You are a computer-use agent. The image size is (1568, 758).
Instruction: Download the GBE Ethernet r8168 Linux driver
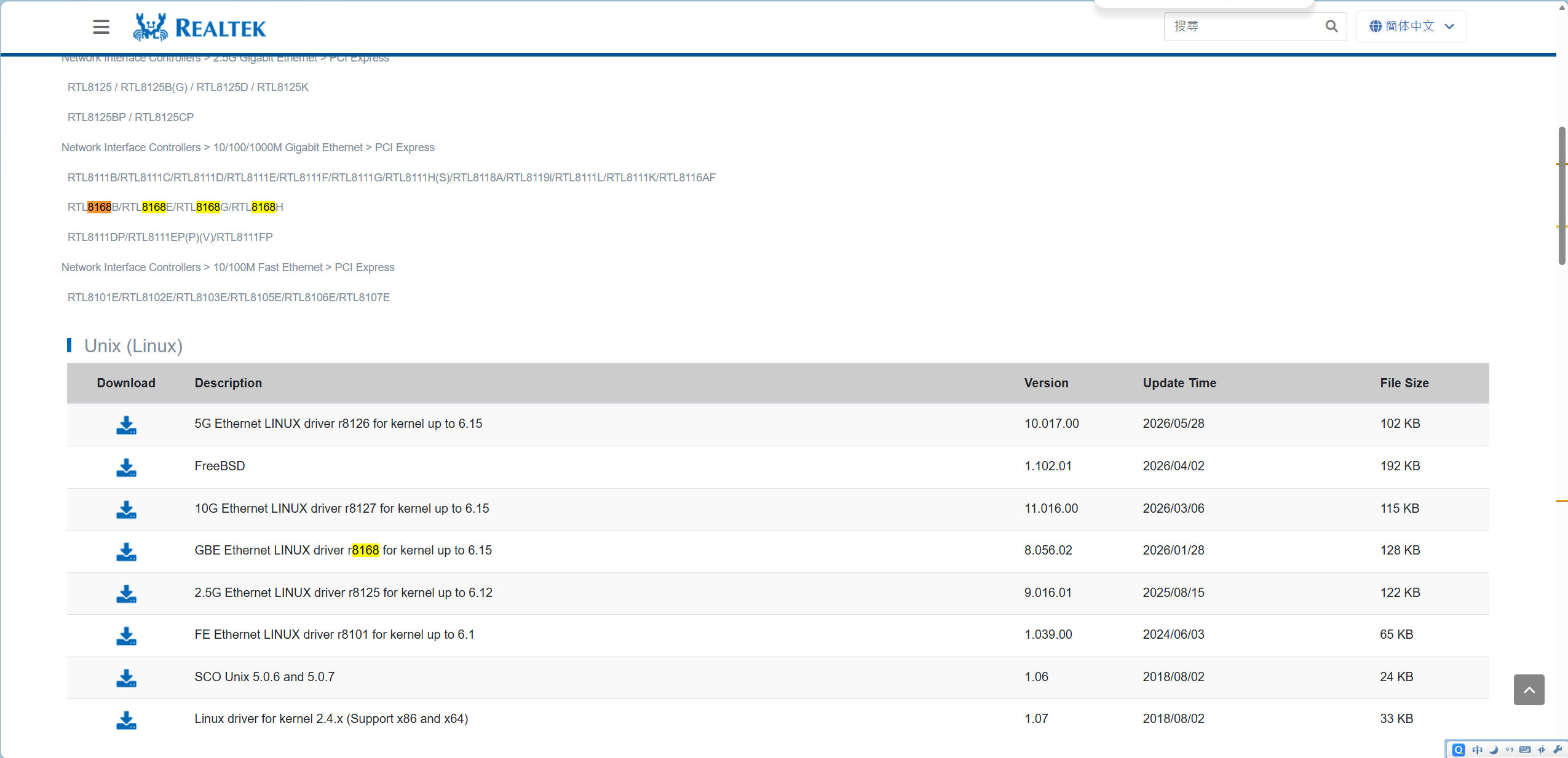click(126, 551)
